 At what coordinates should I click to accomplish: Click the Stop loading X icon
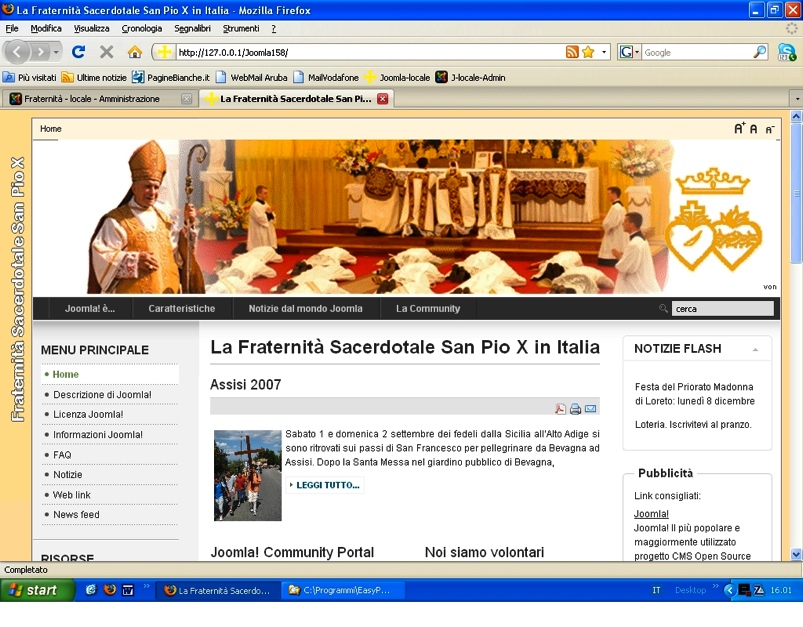[107, 52]
